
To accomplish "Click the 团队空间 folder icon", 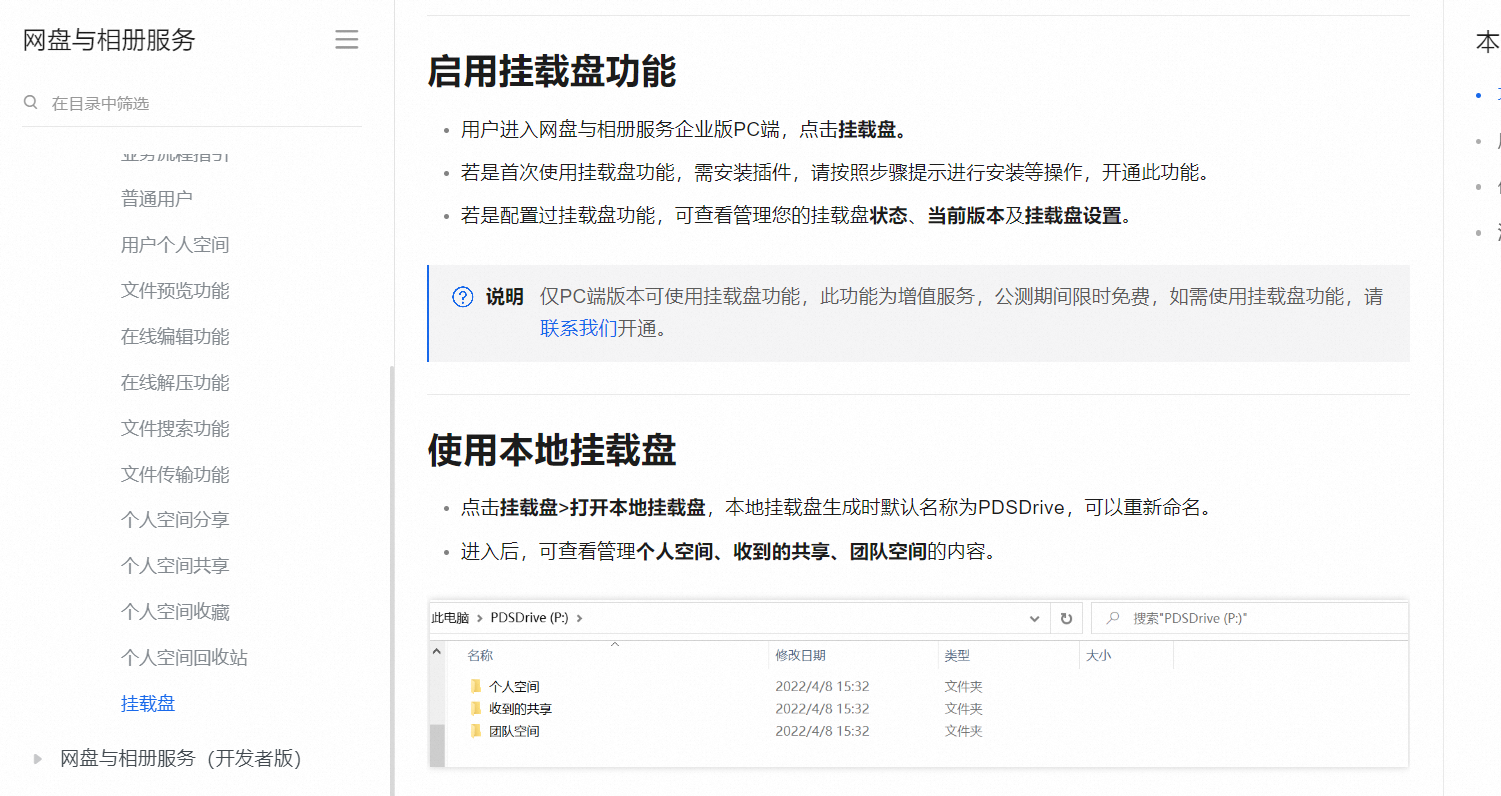I will (x=476, y=731).
